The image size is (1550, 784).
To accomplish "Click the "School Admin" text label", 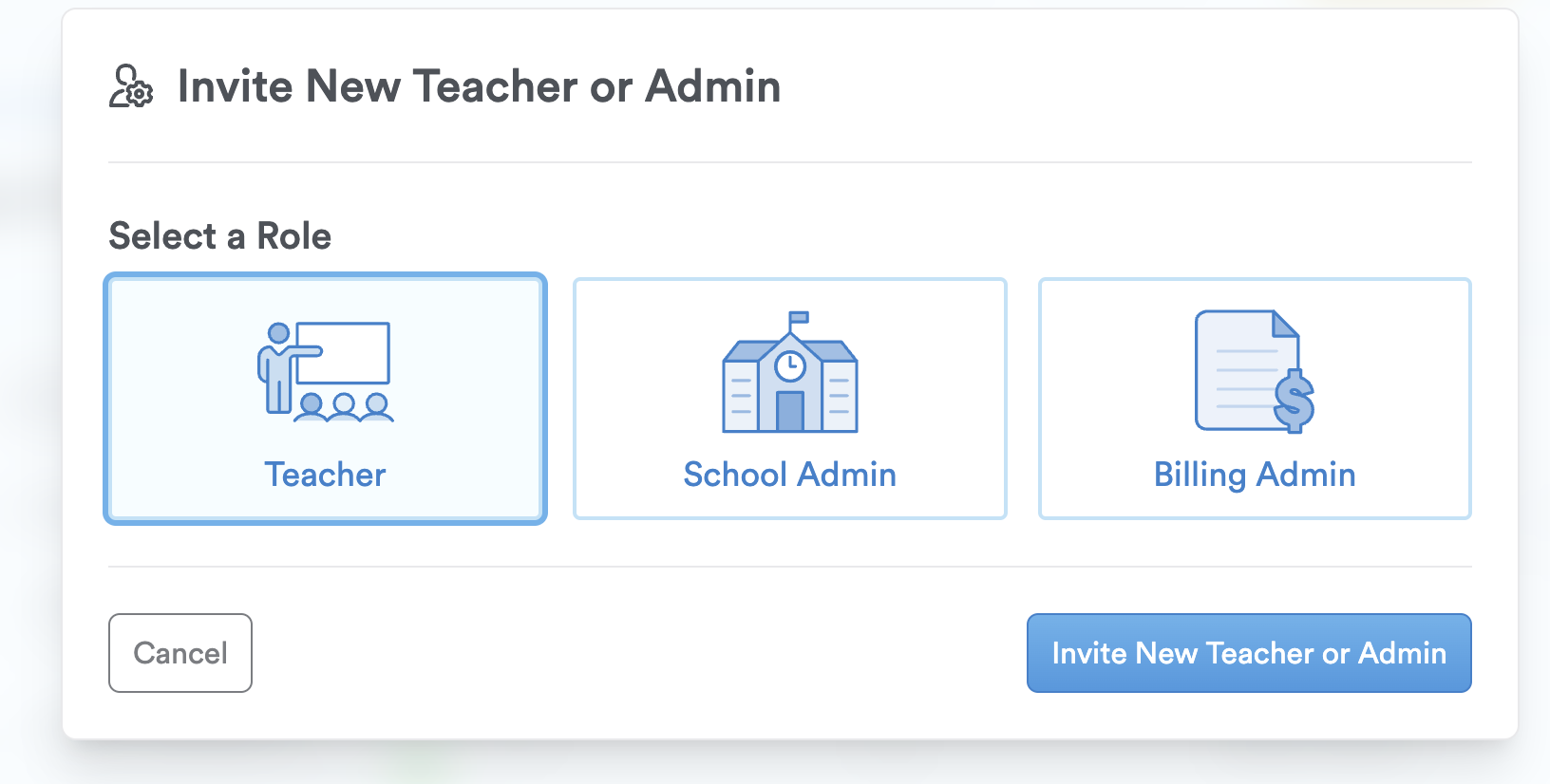I will tap(789, 475).
